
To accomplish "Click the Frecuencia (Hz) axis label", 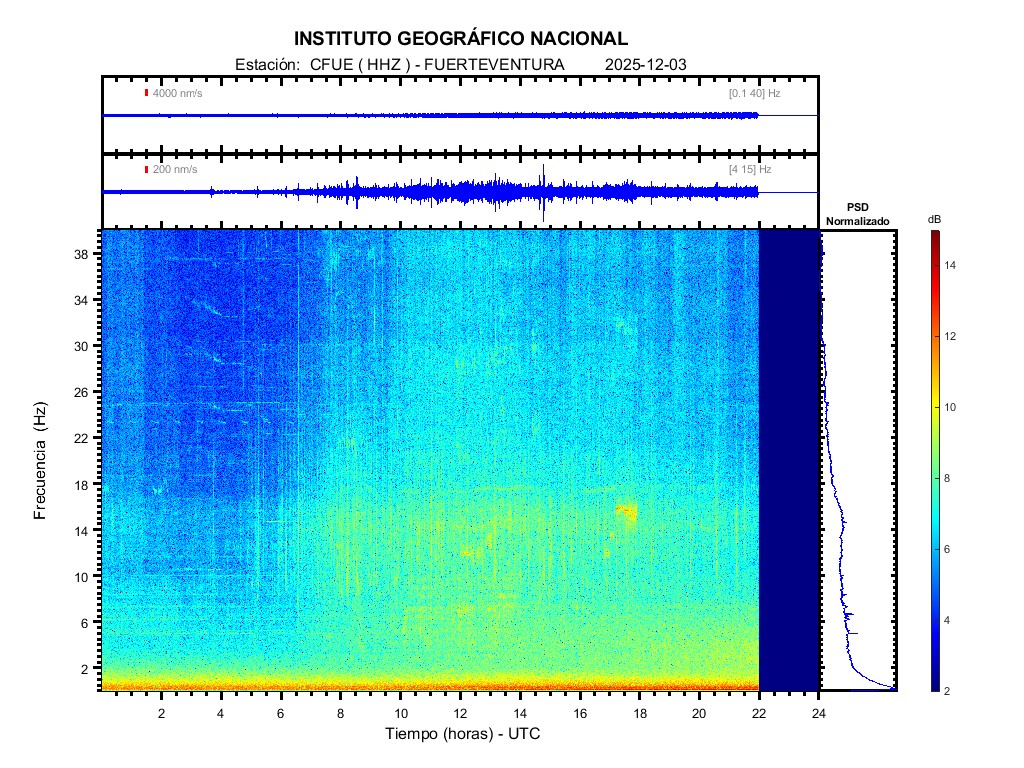I will 41,461.
